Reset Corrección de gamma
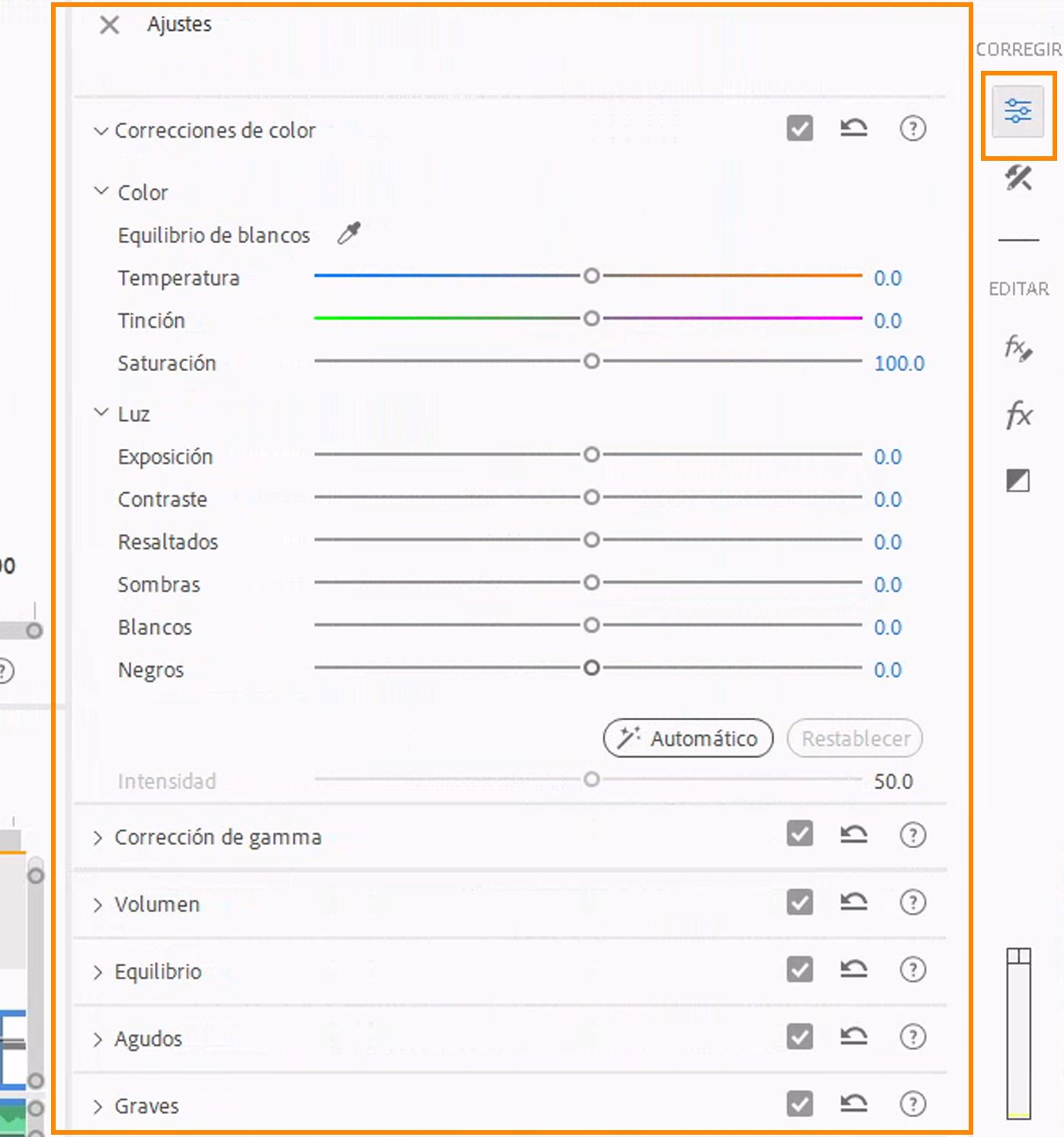Viewport: 1064px width, 1137px height. [x=854, y=834]
